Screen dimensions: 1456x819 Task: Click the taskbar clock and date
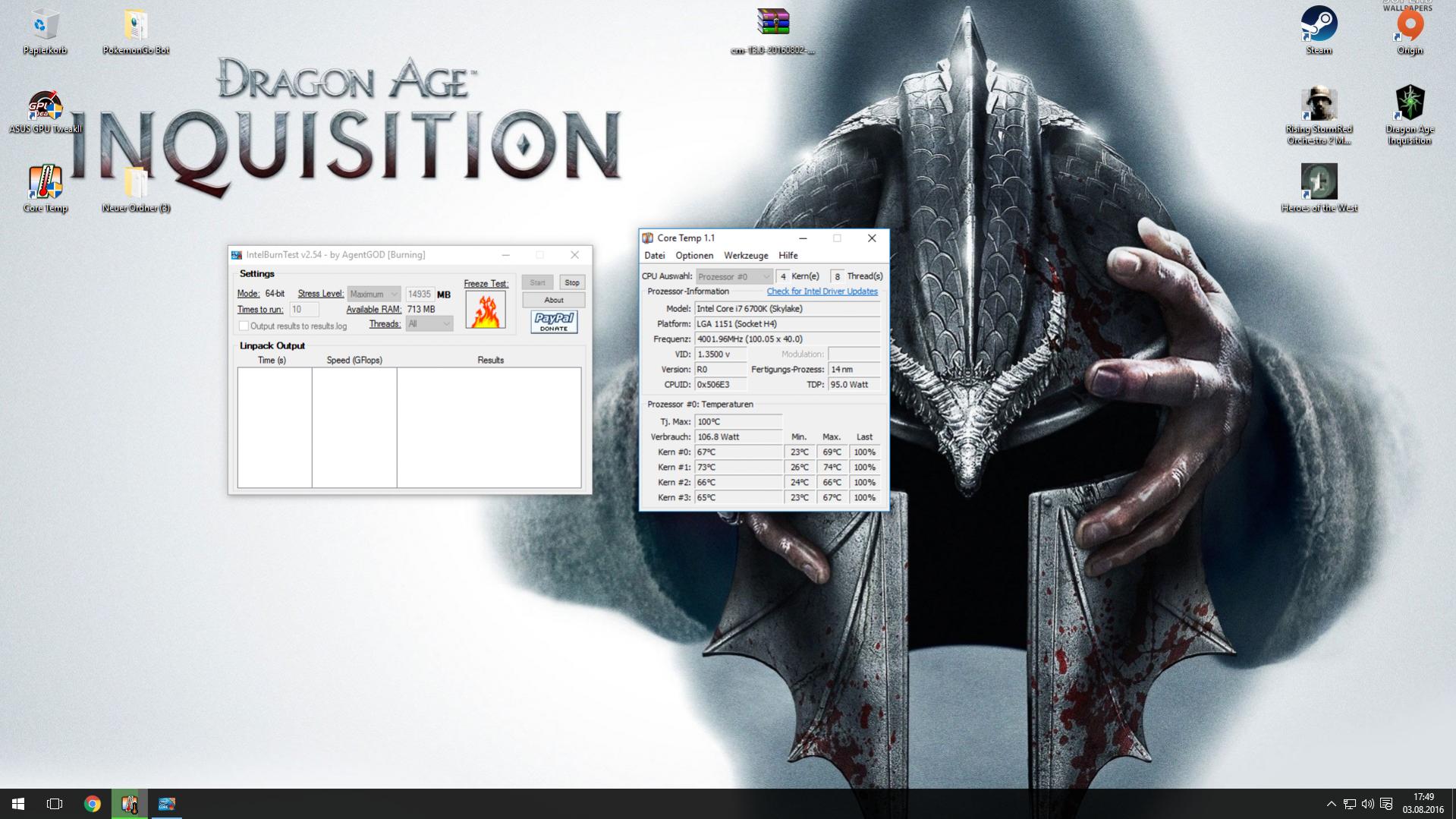[1423, 804]
